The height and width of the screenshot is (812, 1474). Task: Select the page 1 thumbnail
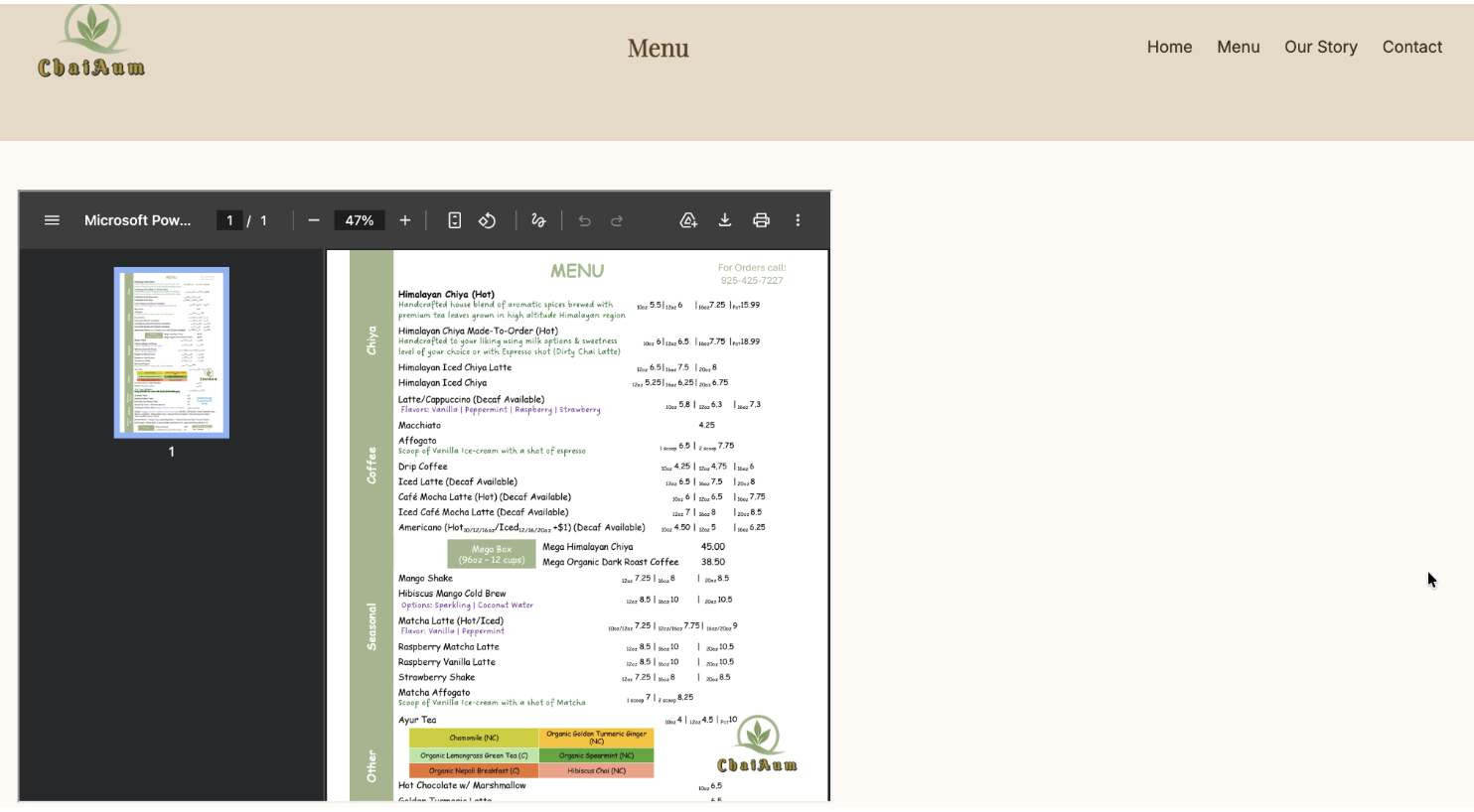coord(172,352)
